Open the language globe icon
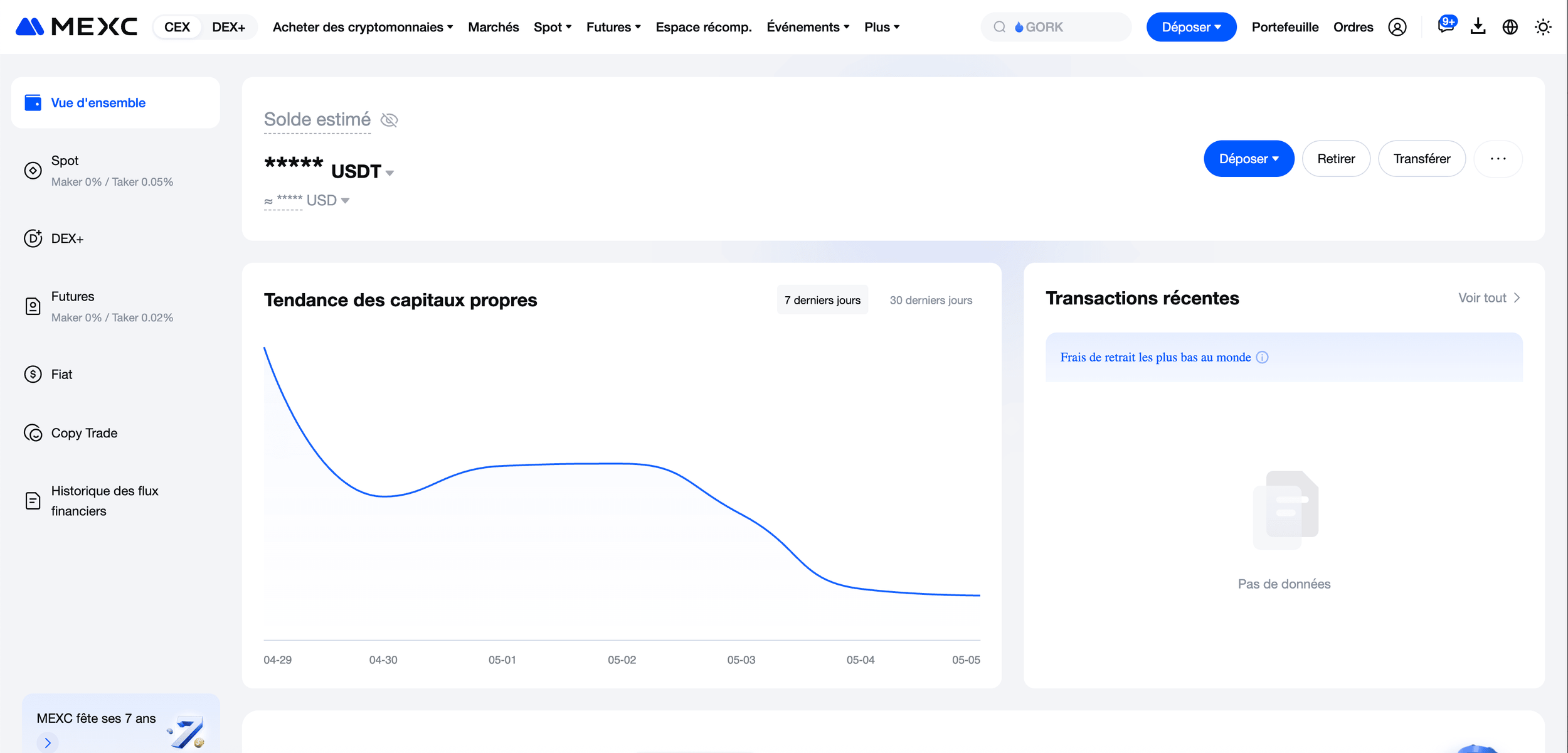Screen dimensions: 1568x753 [1510, 27]
